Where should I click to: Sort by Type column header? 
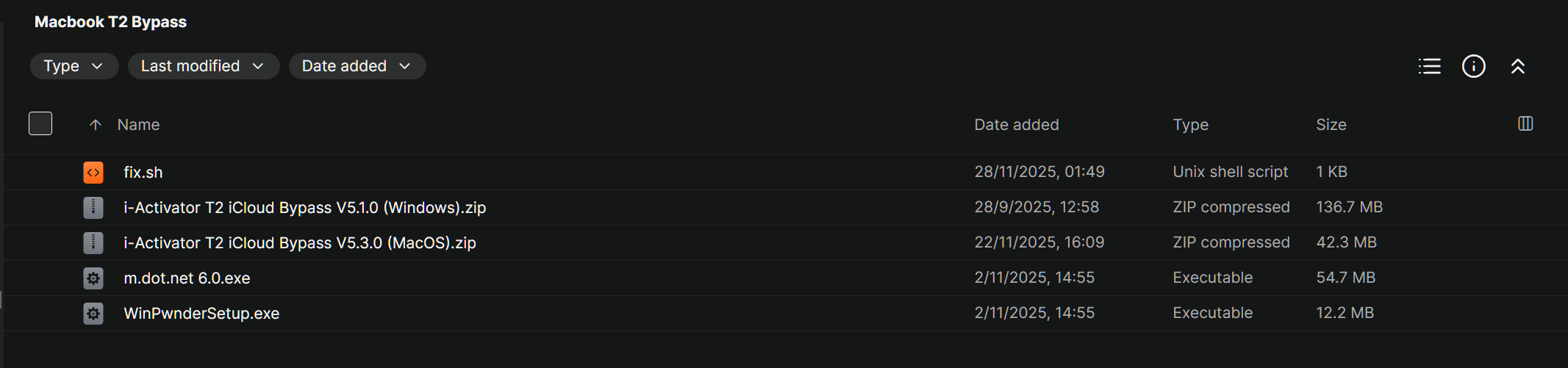[x=1190, y=125]
